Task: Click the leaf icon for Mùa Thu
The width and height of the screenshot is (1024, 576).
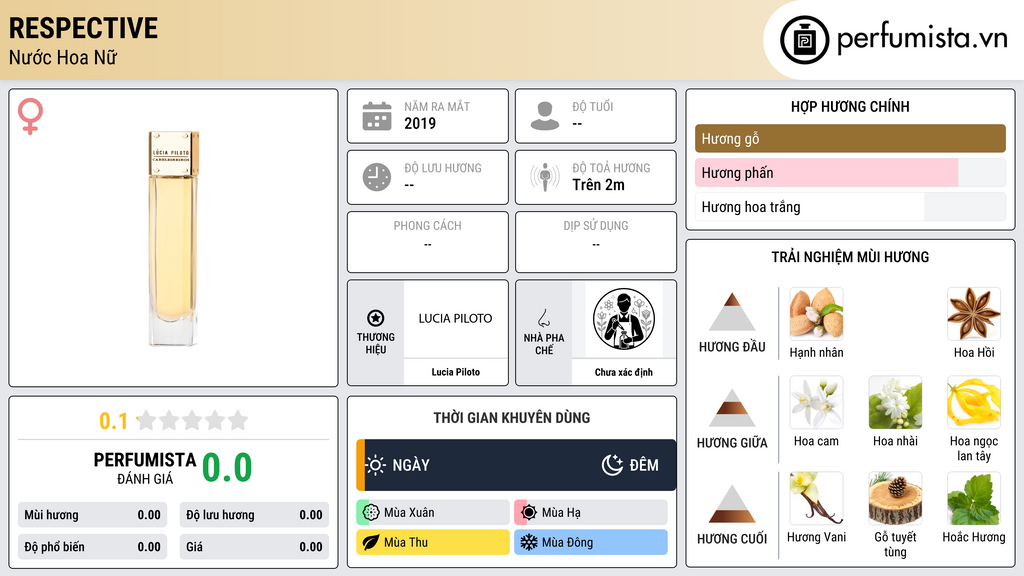Action: click(371, 542)
